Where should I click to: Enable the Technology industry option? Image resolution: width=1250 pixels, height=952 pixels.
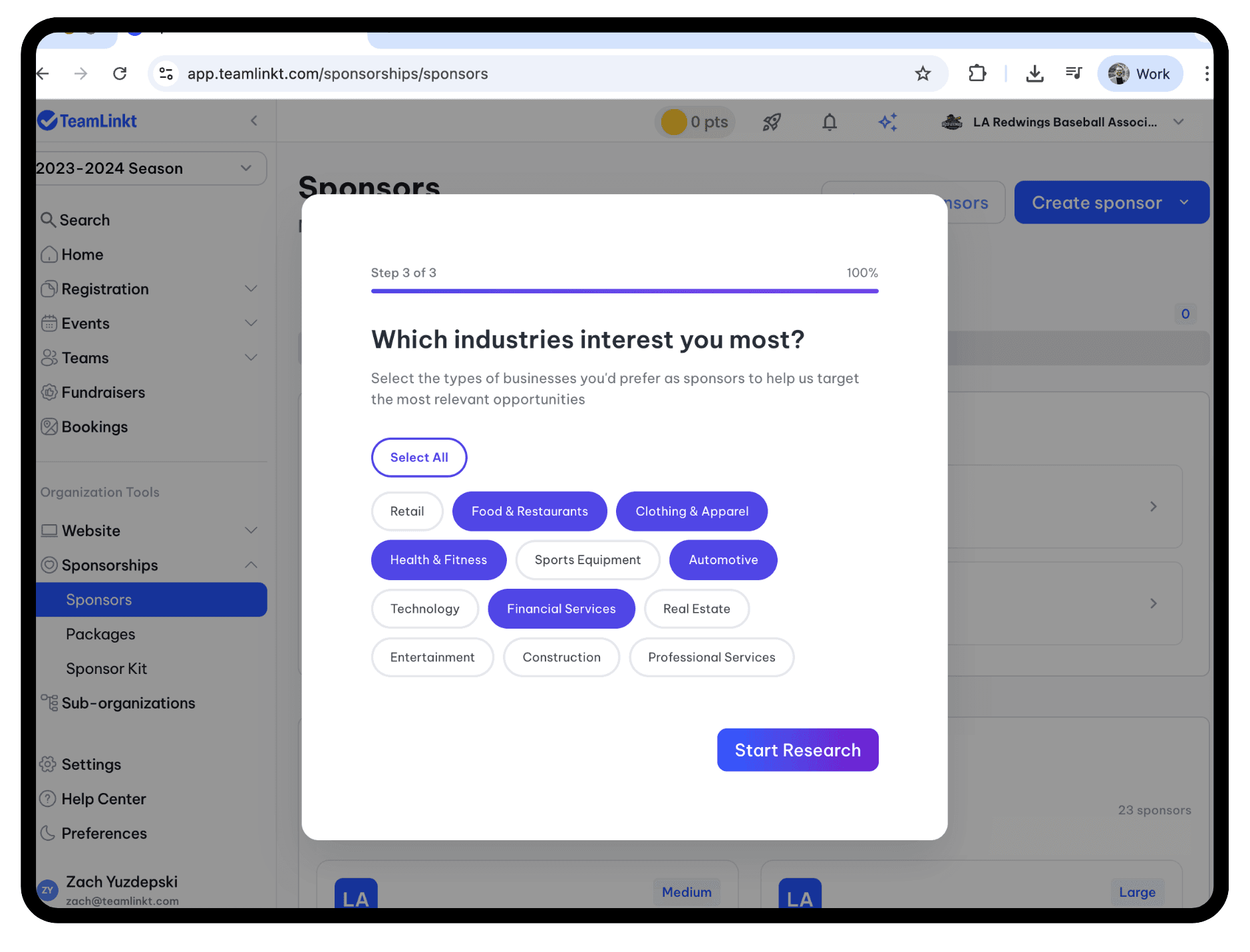(x=424, y=608)
